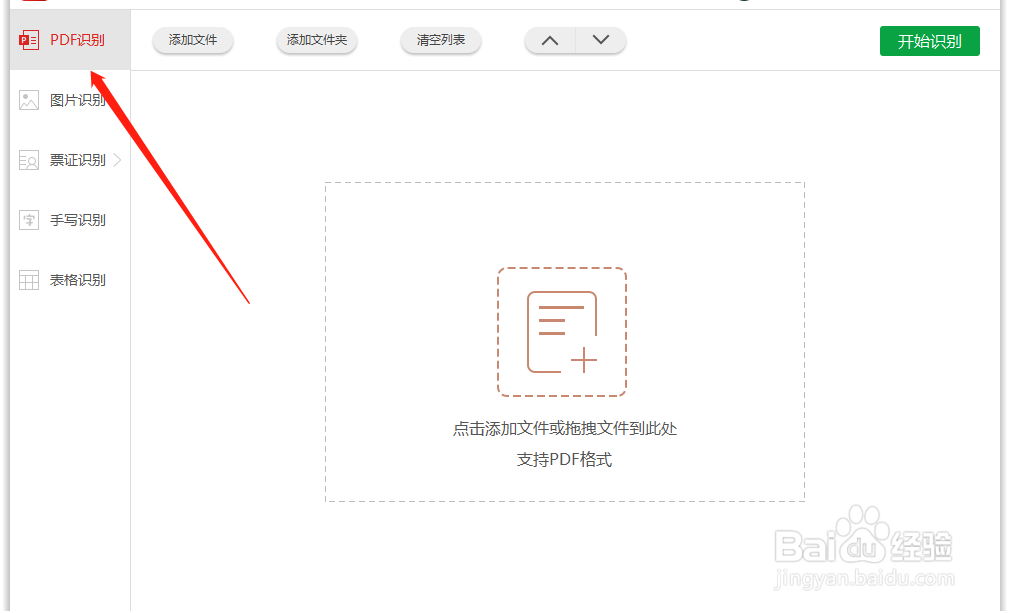Click the 图片识别 image recognition icon
Viewport: 1010px width, 613px height.
(x=27, y=99)
